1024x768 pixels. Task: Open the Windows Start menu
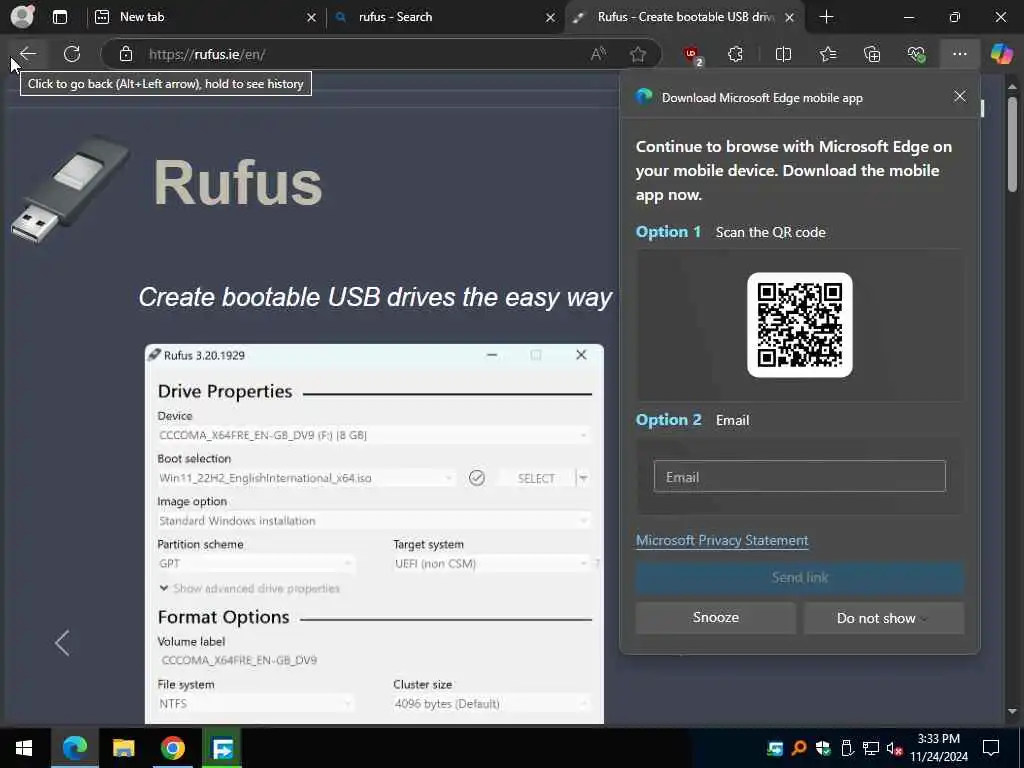point(24,748)
